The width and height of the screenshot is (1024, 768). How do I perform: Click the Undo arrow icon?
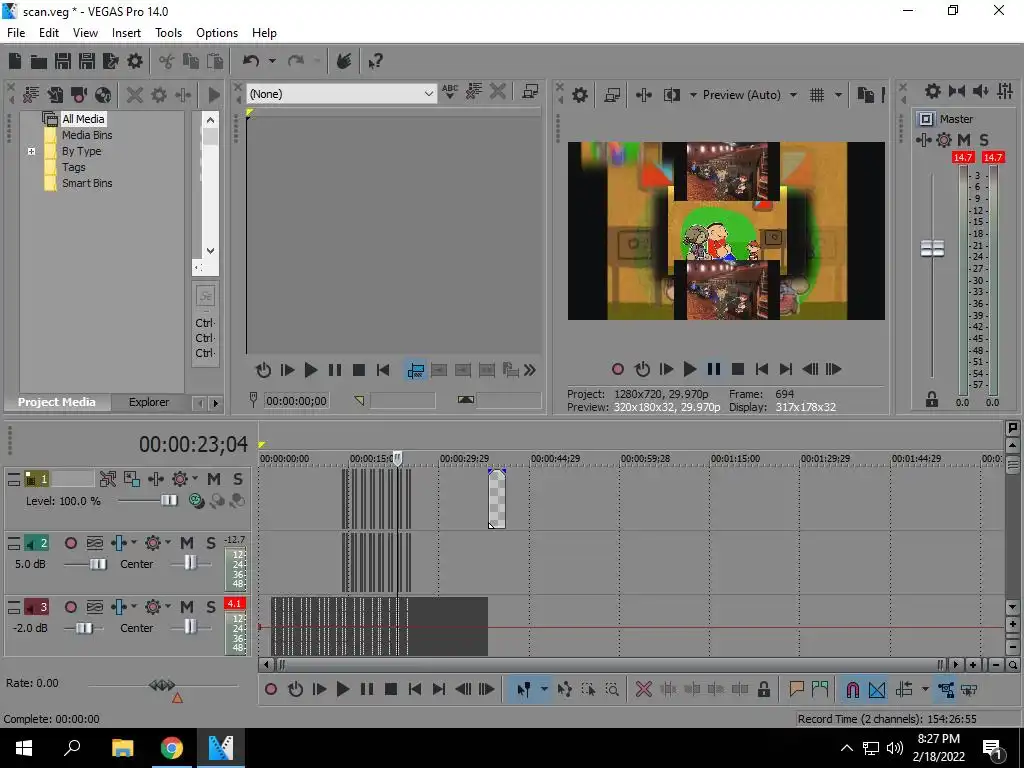click(x=251, y=61)
